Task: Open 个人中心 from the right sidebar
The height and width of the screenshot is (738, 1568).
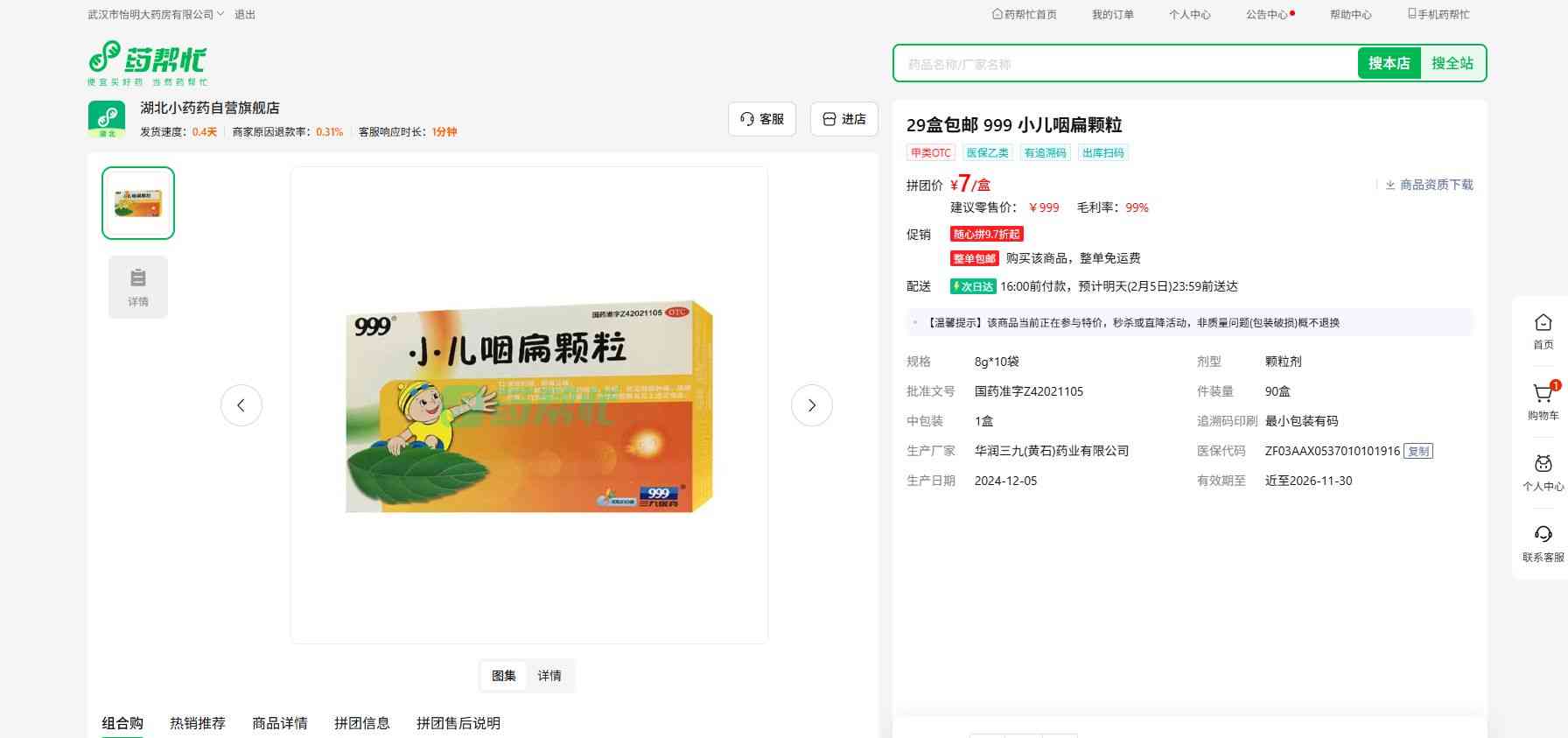Action: click(1543, 466)
